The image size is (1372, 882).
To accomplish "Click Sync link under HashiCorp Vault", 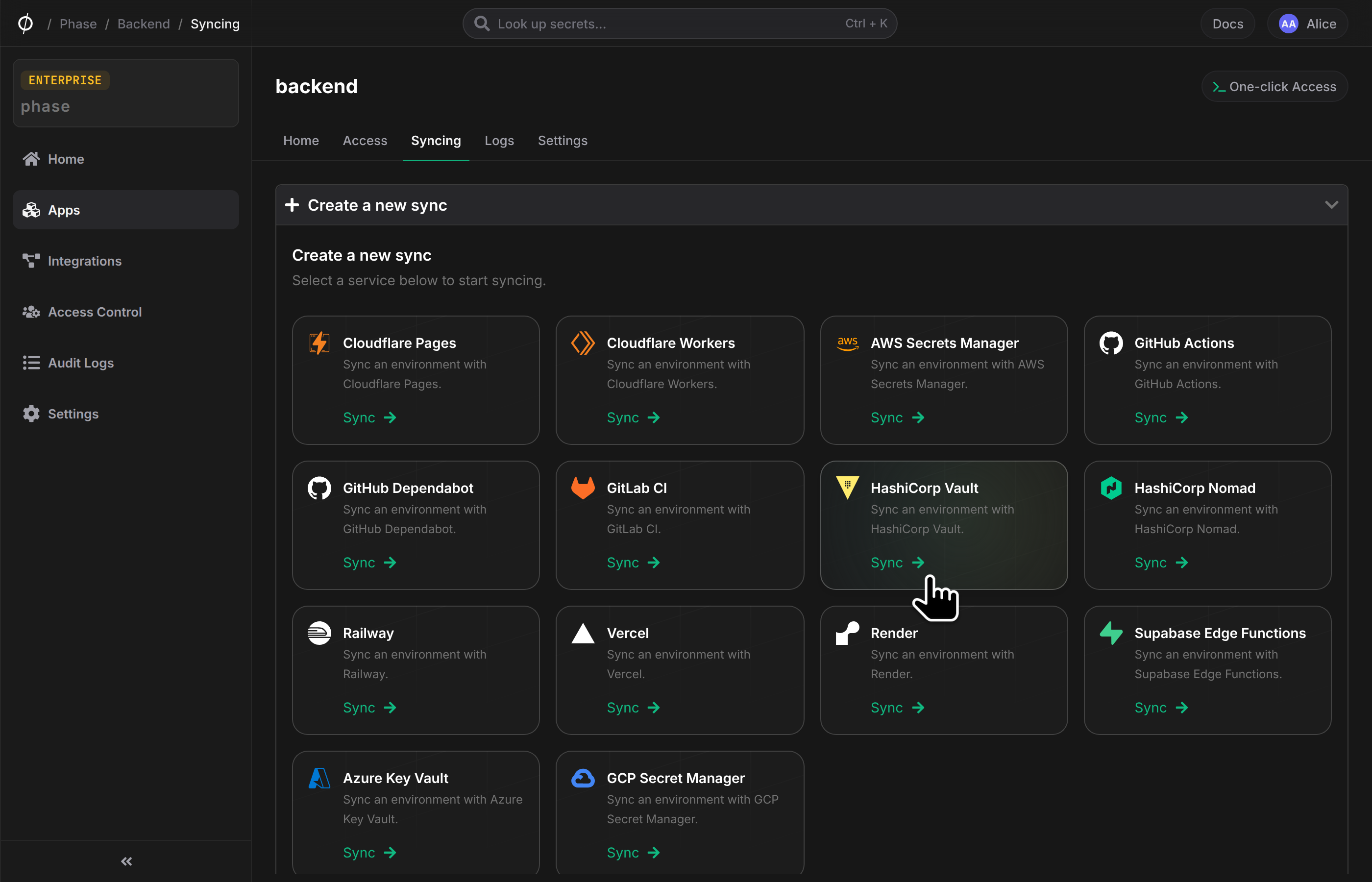I will coord(897,563).
